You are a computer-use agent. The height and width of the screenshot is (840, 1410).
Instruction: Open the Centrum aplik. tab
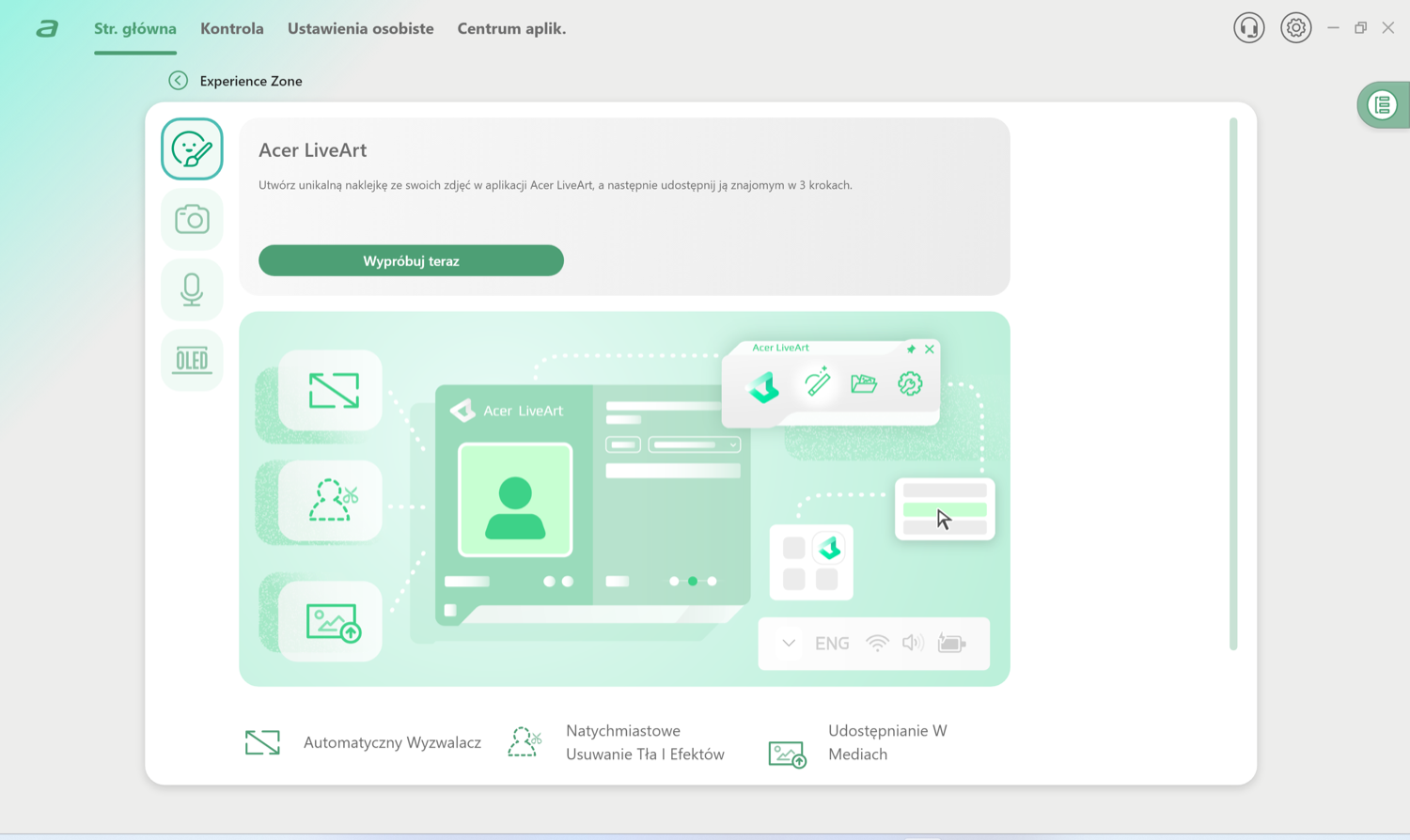tap(511, 28)
